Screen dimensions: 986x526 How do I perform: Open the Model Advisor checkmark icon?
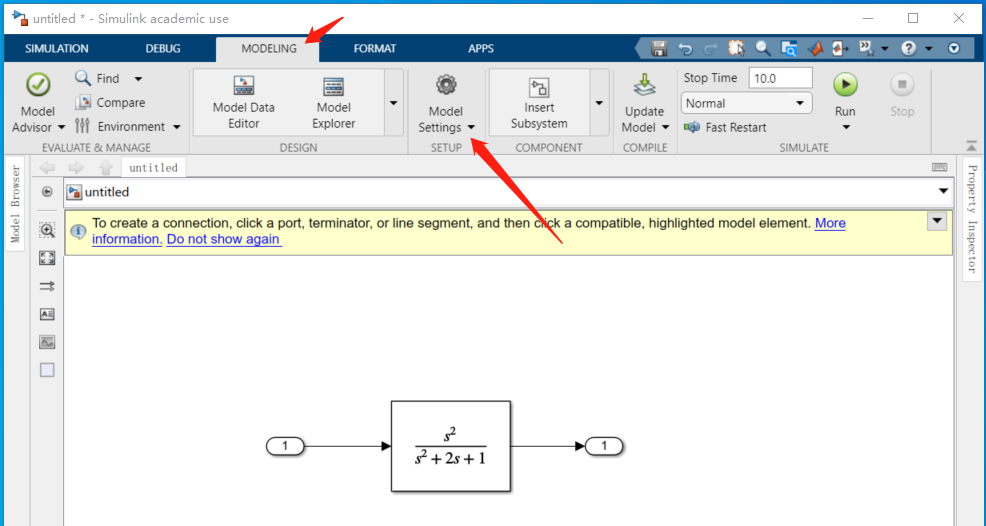click(38, 84)
